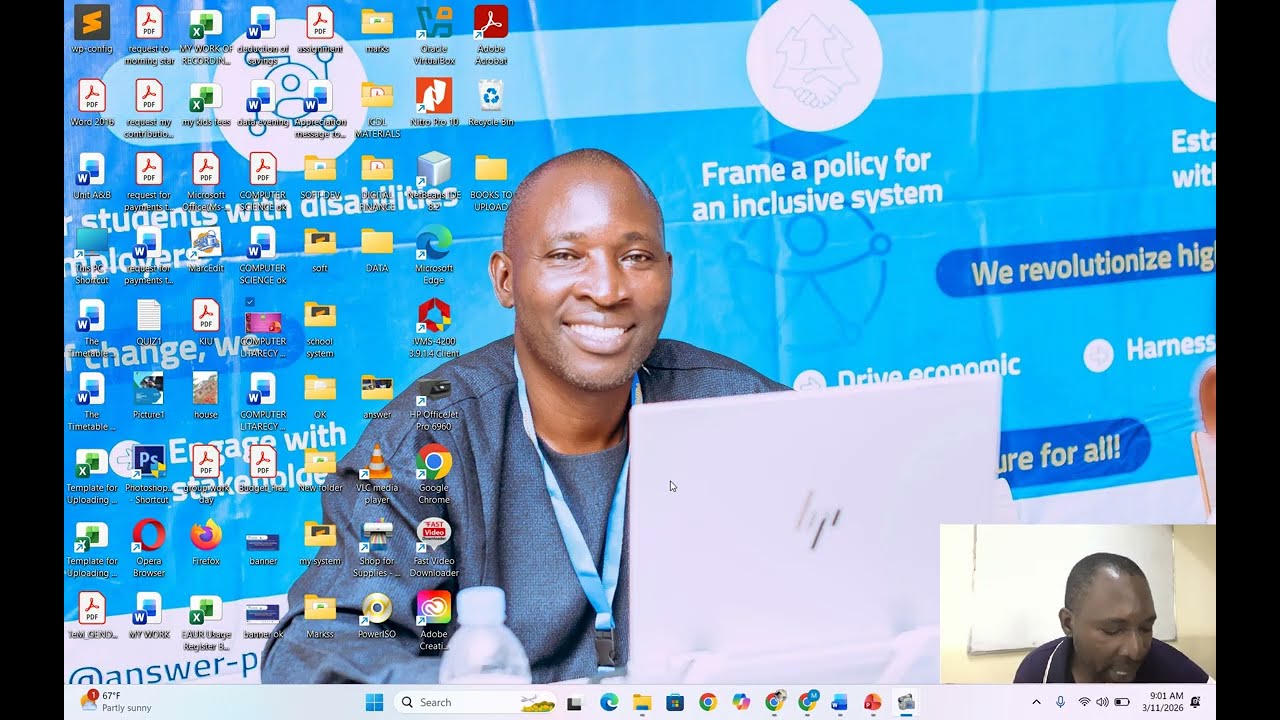This screenshot has height=720, width=1280.
Task: Select the ICDL MATERIALS folder
Action: click(x=377, y=108)
